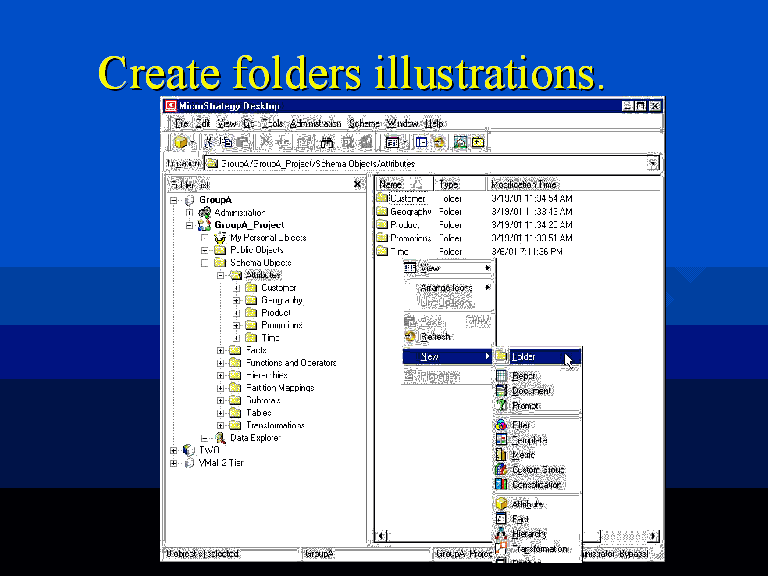
Task: Click the Attribute cube icon in the submenu
Action: coord(502,504)
